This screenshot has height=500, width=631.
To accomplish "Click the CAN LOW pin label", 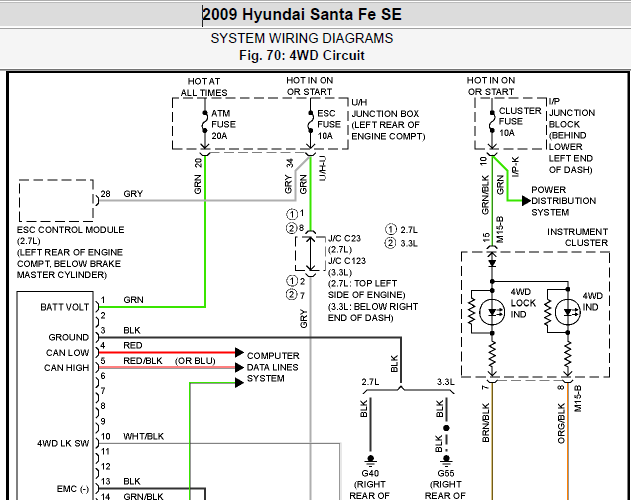I will click(x=67, y=353).
